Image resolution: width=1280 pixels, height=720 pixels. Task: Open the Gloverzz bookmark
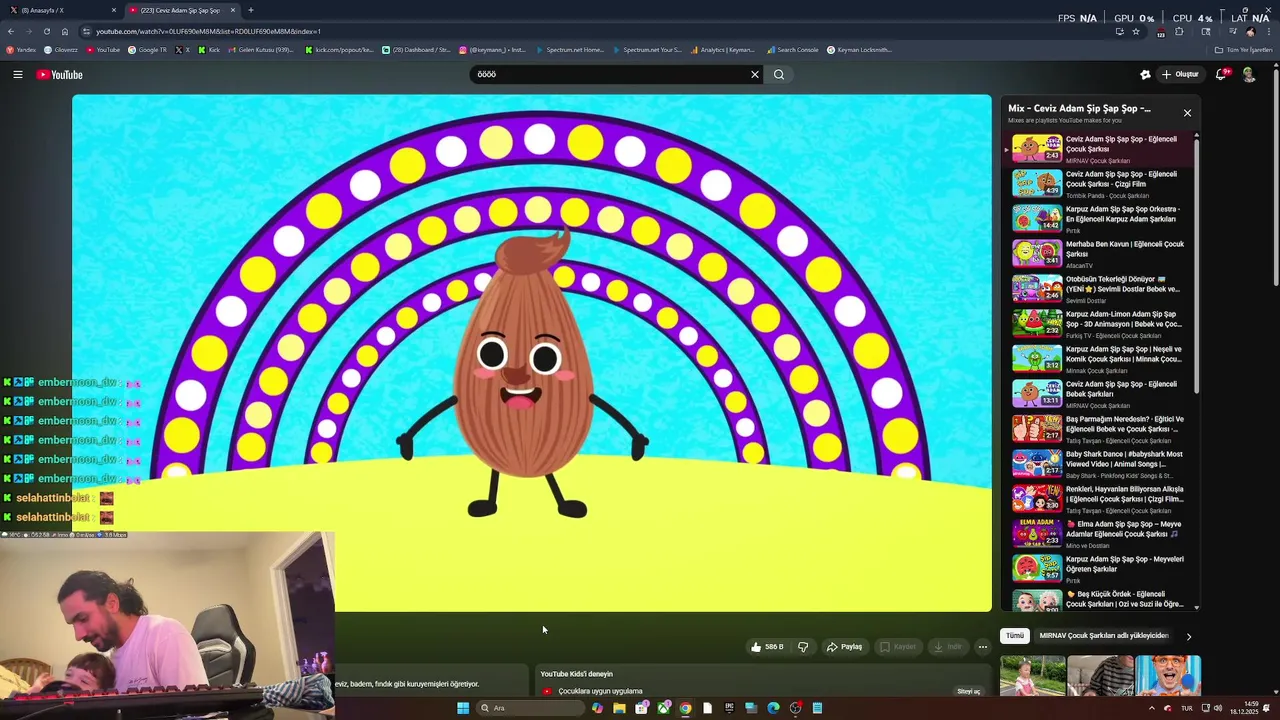coord(61,50)
